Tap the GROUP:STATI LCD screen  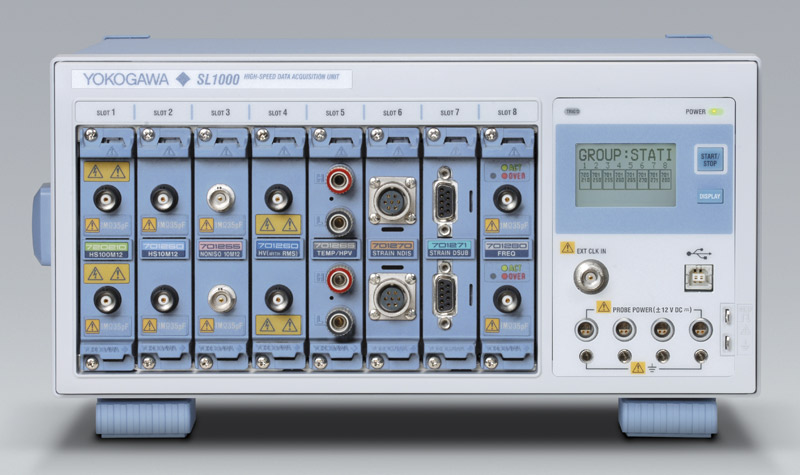tap(626, 174)
